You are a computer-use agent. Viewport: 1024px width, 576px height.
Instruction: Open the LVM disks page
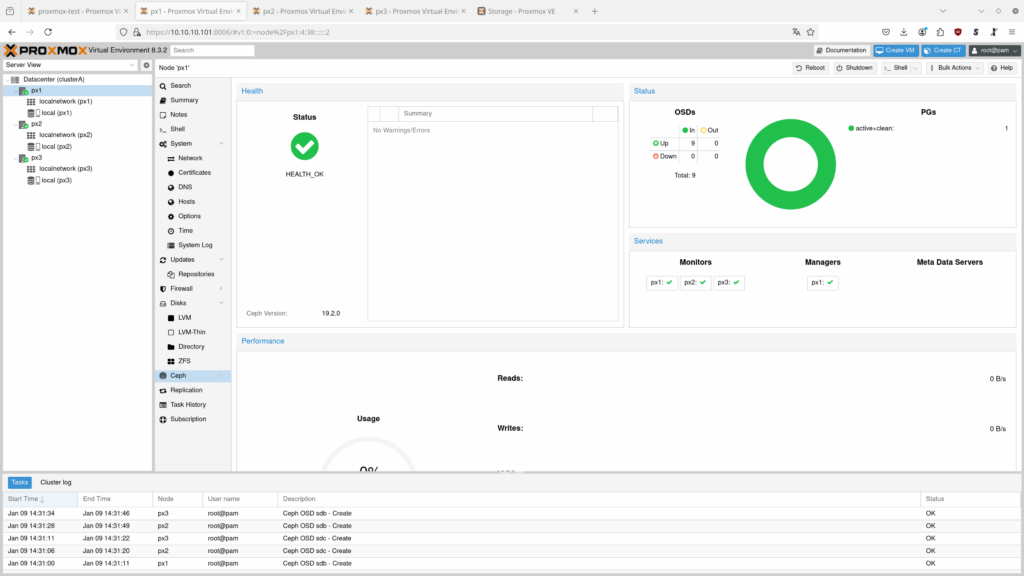[x=184, y=317]
